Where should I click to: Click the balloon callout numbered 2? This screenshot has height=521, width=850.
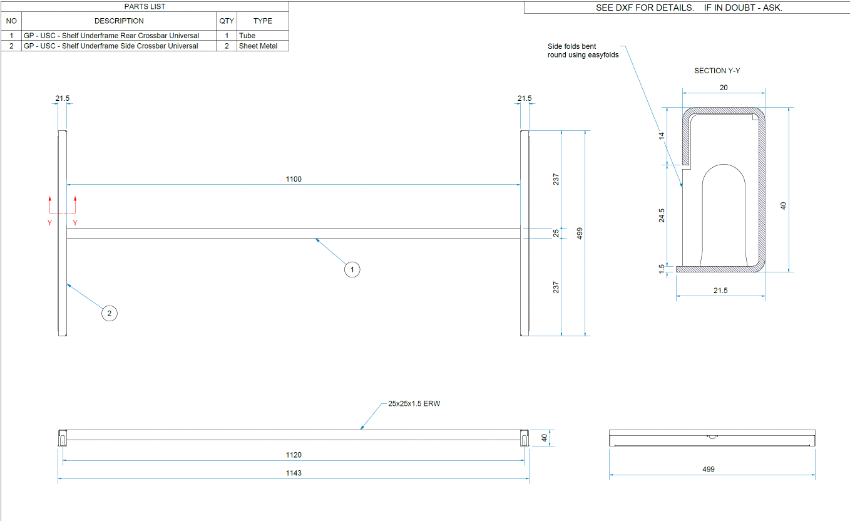click(x=110, y=313)
